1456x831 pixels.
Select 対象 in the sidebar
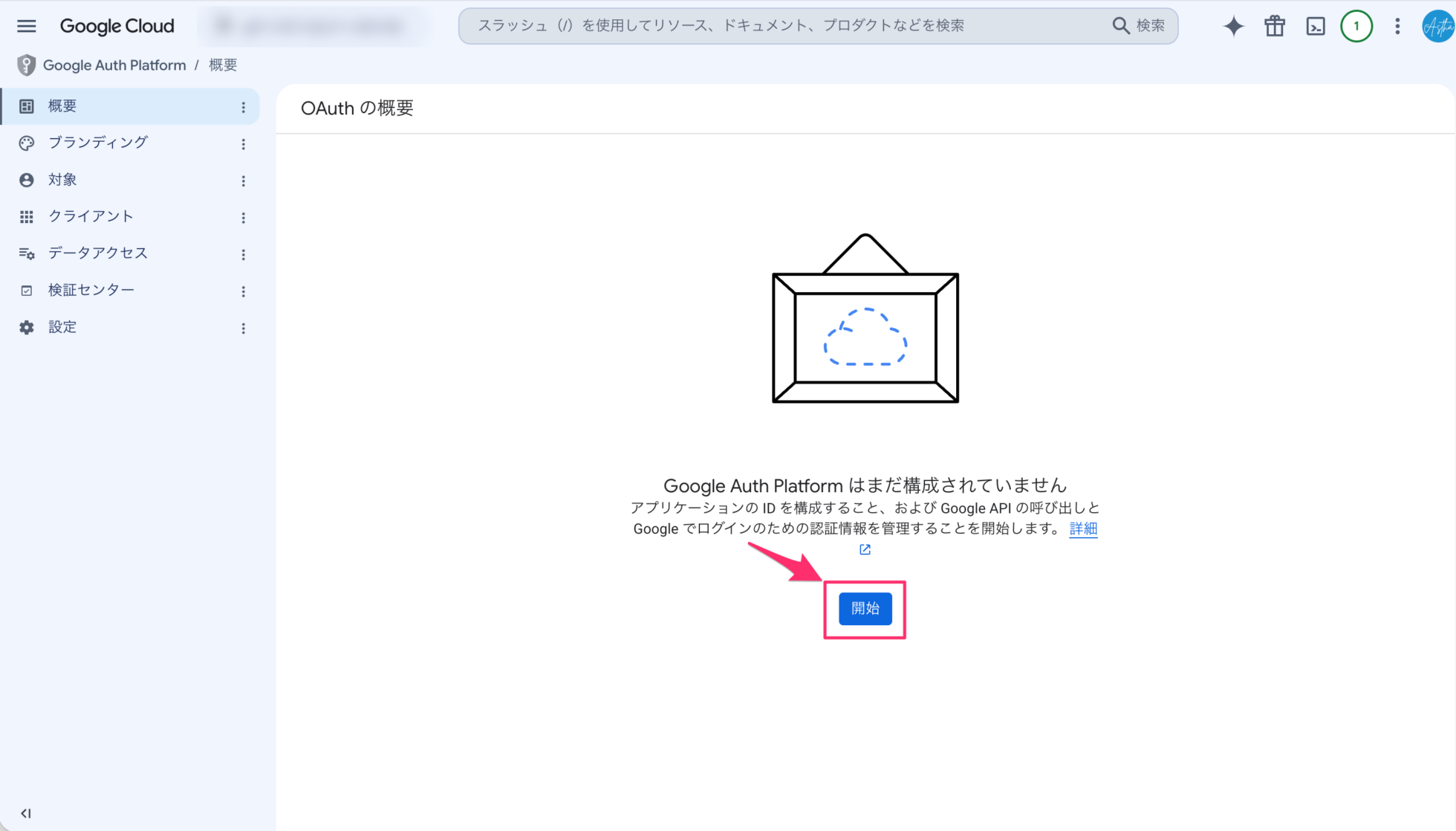click(130, 180)
